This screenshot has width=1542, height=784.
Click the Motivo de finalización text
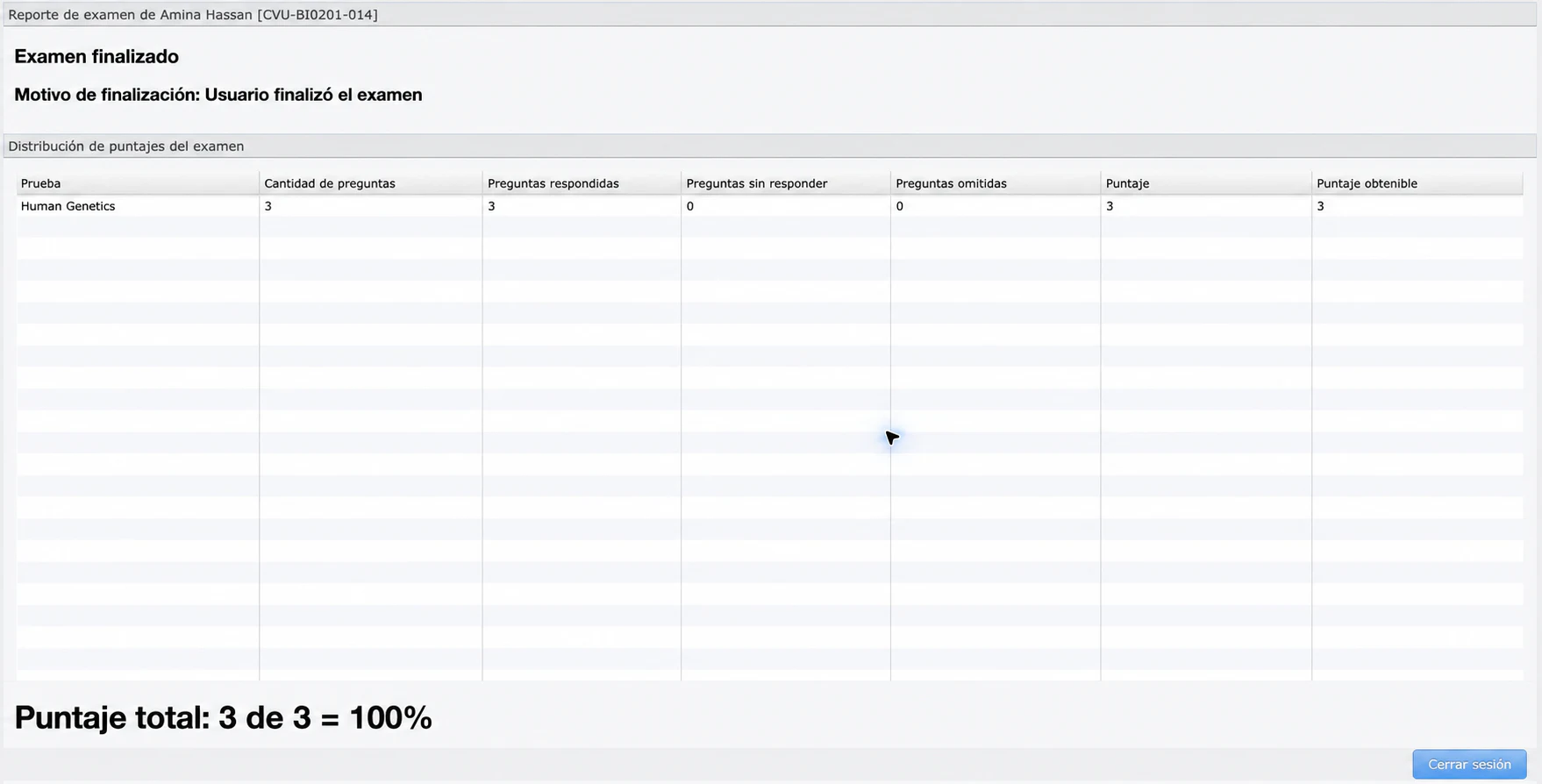[x=218, y=95]
